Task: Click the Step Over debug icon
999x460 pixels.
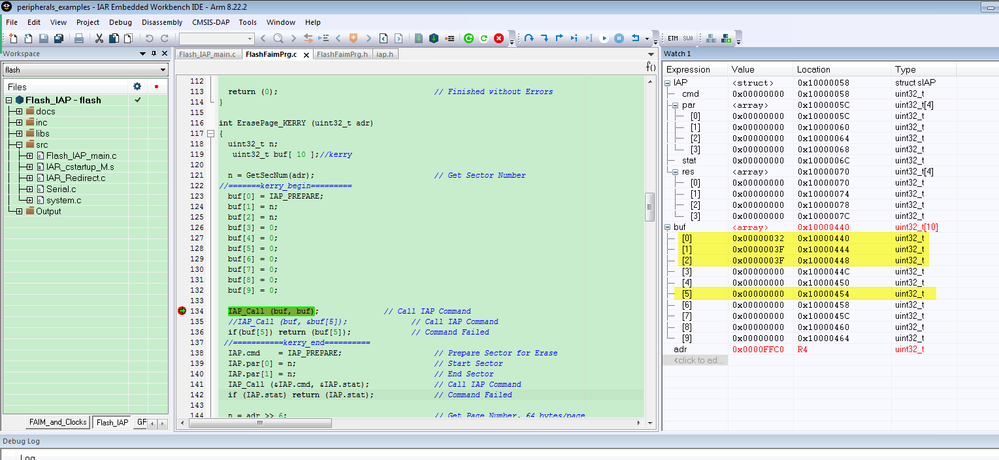Action: tap(529, 38)
